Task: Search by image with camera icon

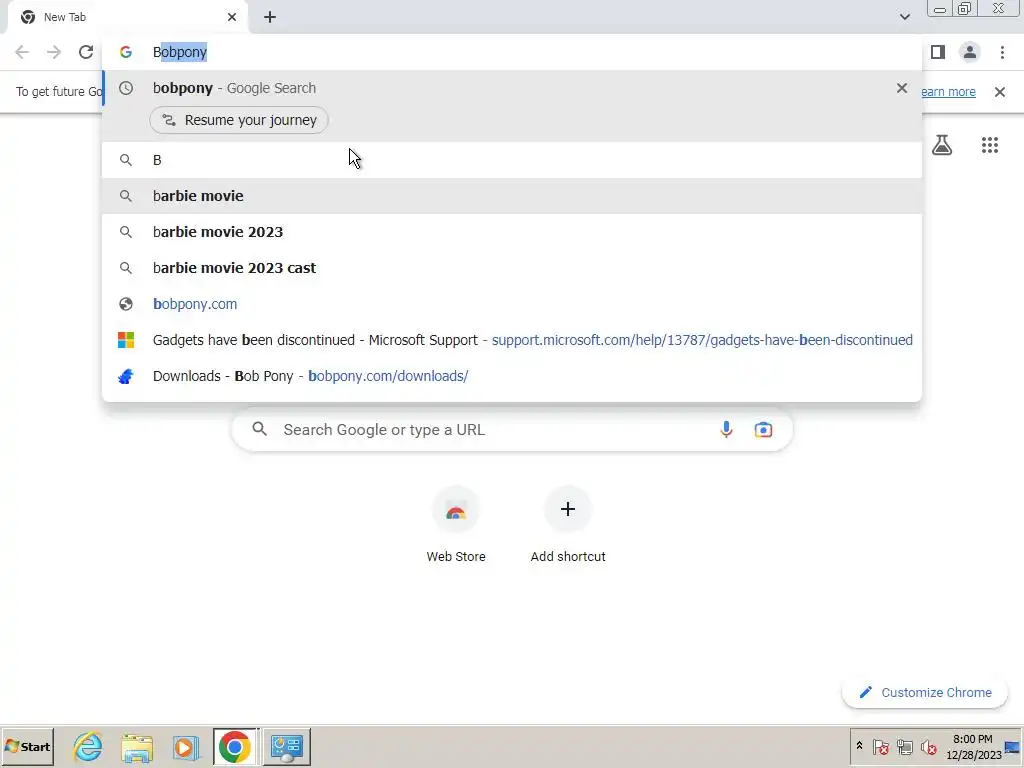Action: click(763, 430)
